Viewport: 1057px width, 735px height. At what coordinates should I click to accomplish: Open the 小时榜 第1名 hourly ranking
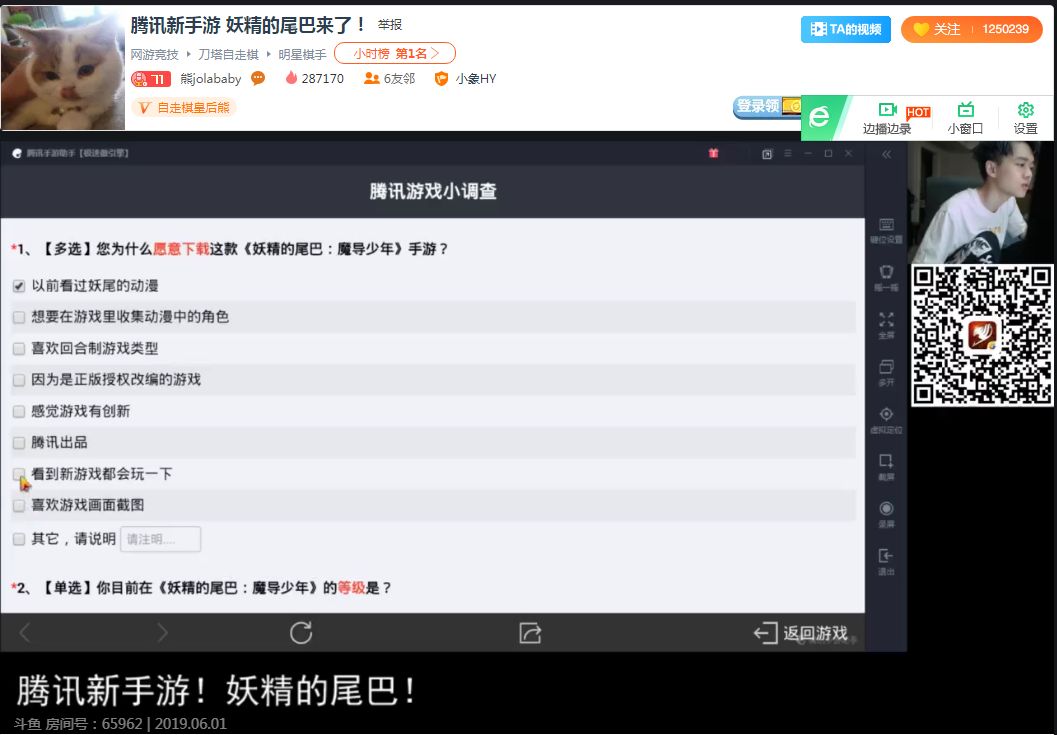click(395, 53)
